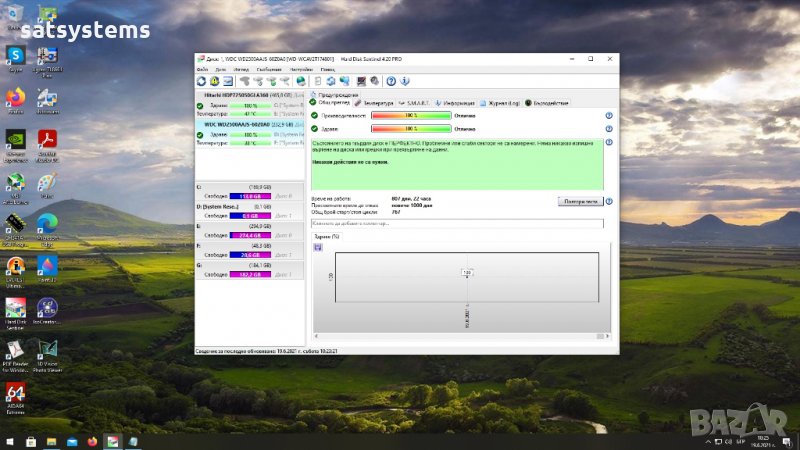Click the yellow warning alert toolbar icon

pos(215,81)
